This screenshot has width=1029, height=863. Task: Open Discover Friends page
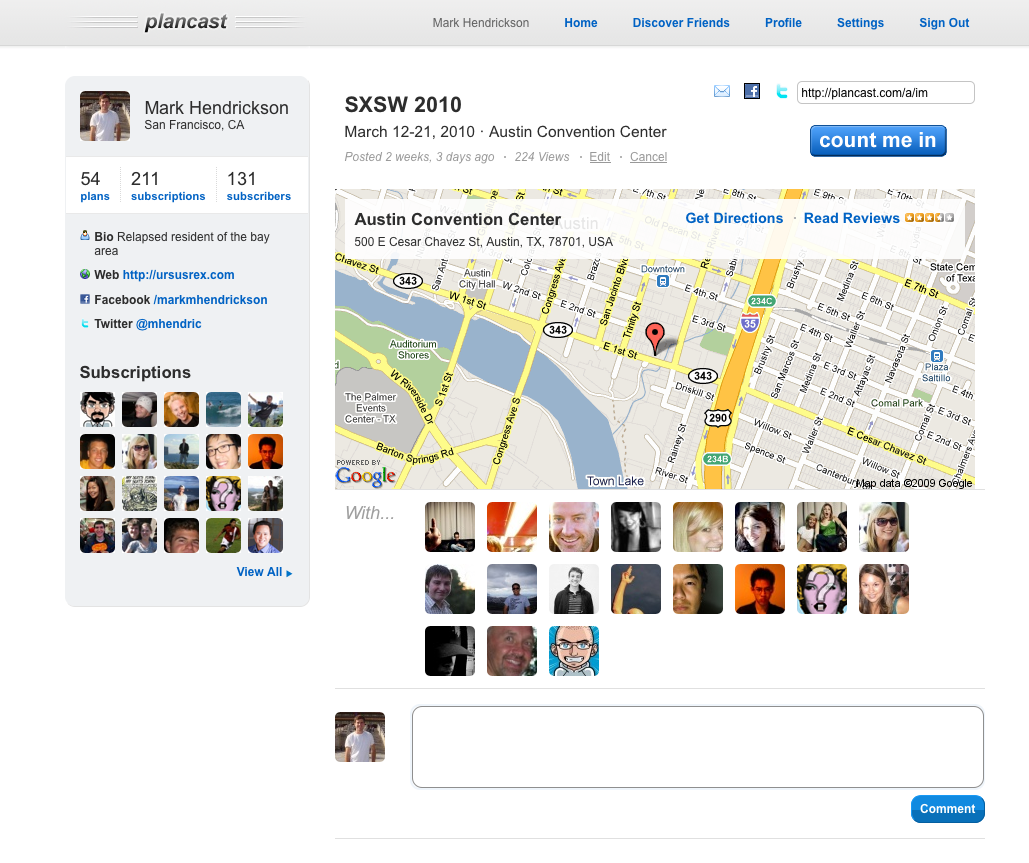coord(681,23)
